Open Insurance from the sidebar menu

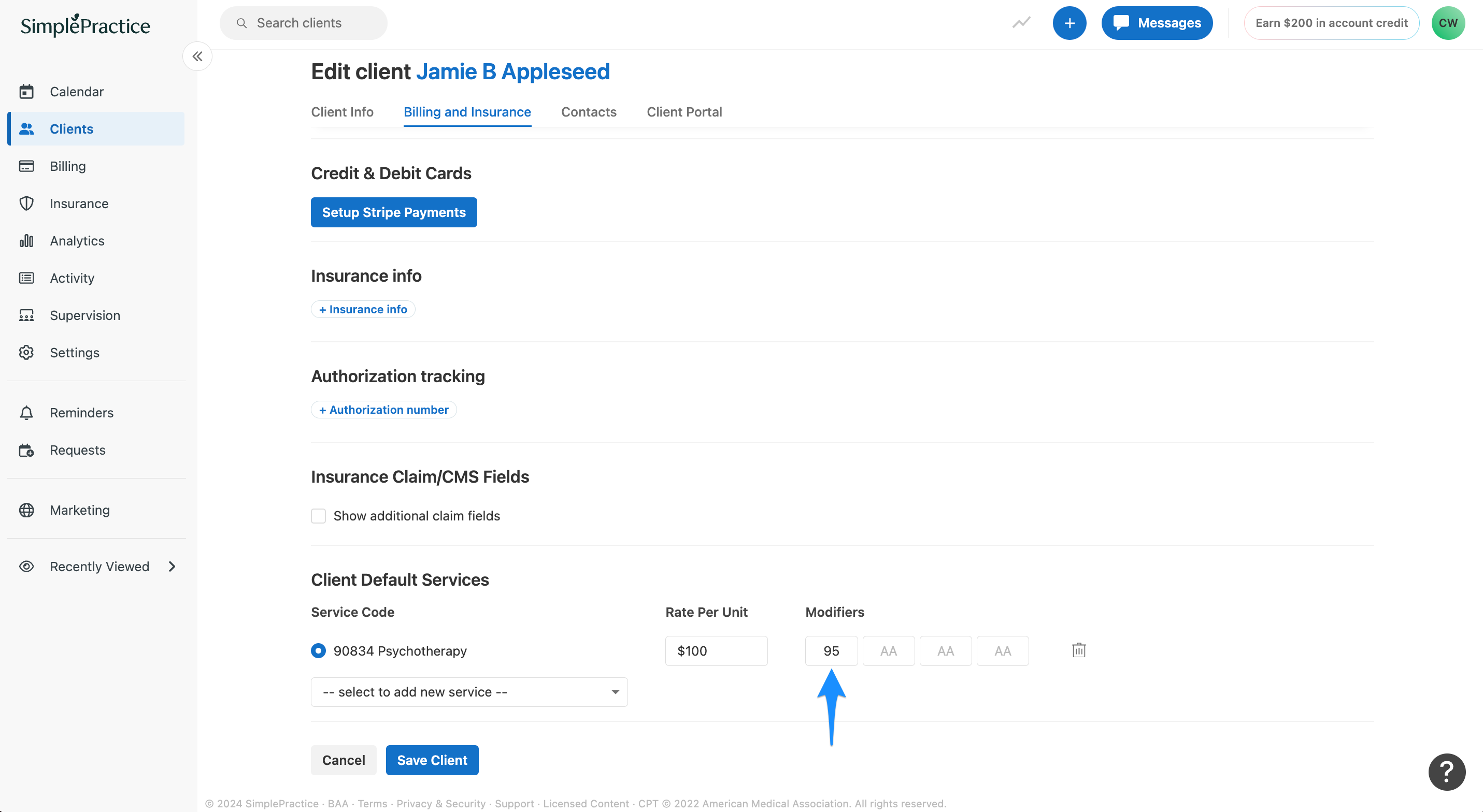pyautogui.click(x=96, y=203)
